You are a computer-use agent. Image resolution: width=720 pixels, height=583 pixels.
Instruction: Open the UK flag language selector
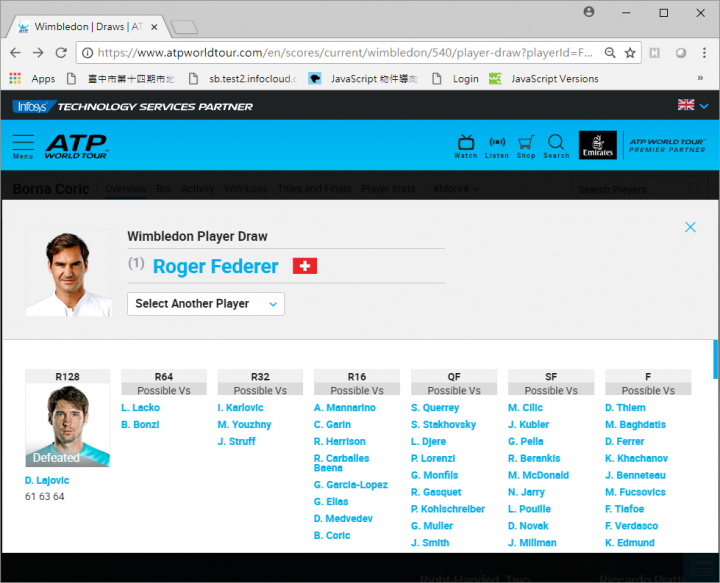pos(692,105)
